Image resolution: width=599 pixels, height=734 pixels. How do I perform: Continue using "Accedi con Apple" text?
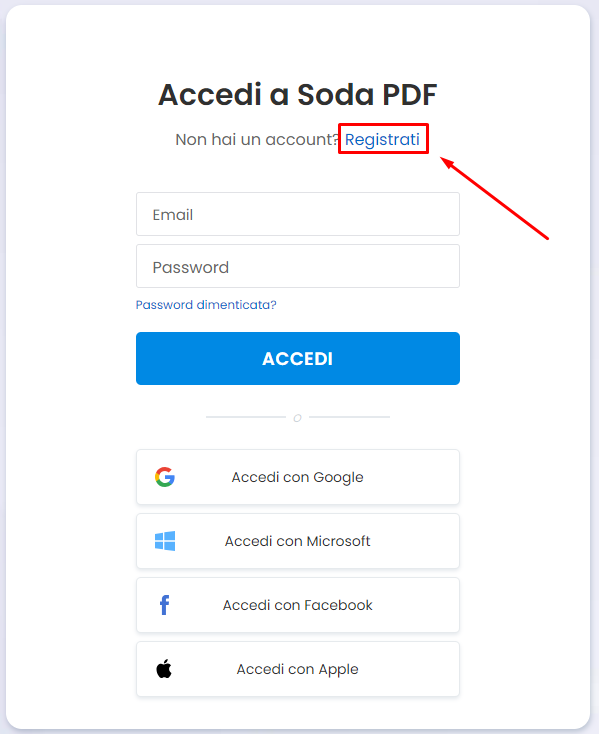coord(298,669)
